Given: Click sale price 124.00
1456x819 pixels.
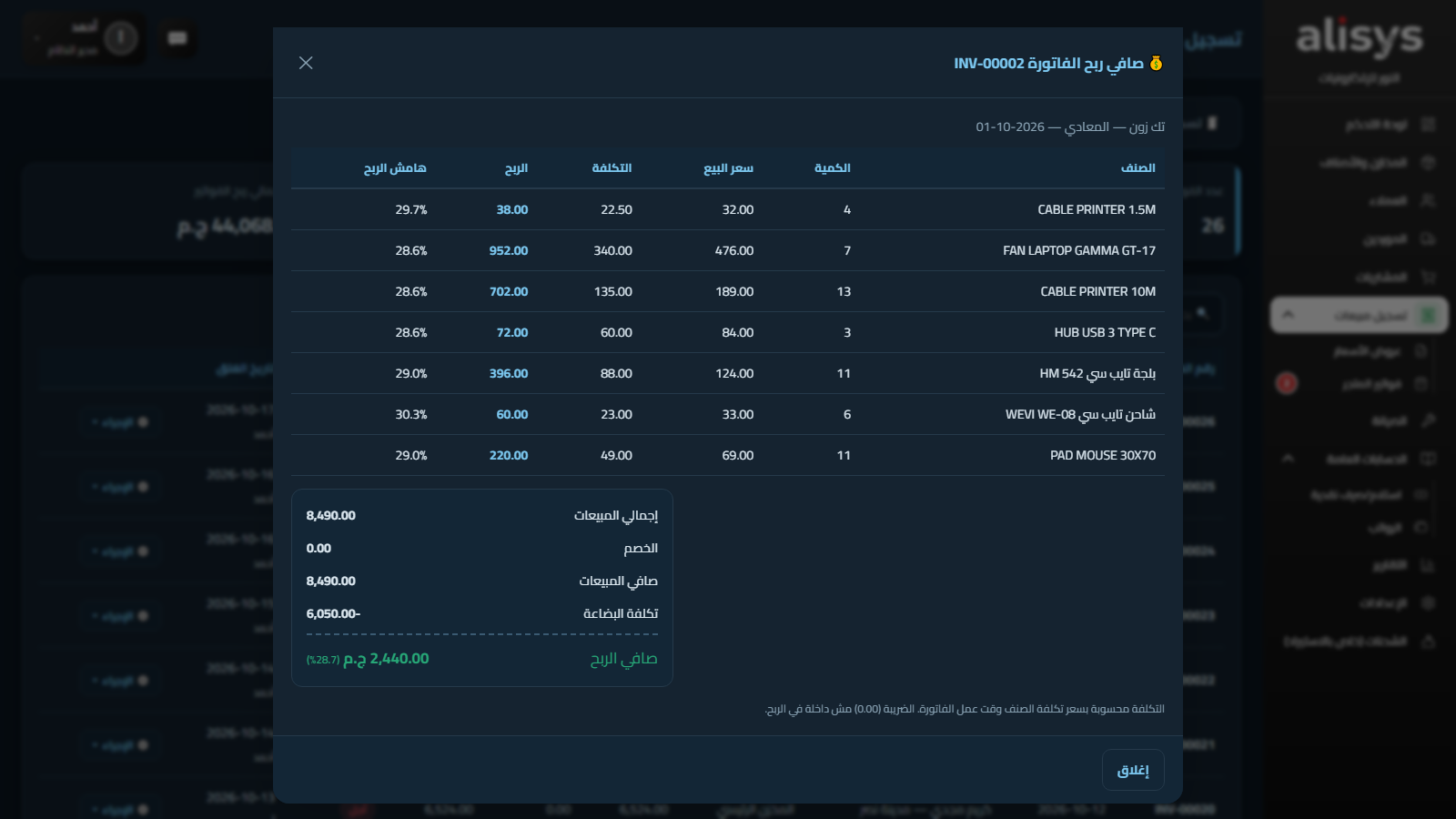Looking at the screenshot, I should click(734, 373).
